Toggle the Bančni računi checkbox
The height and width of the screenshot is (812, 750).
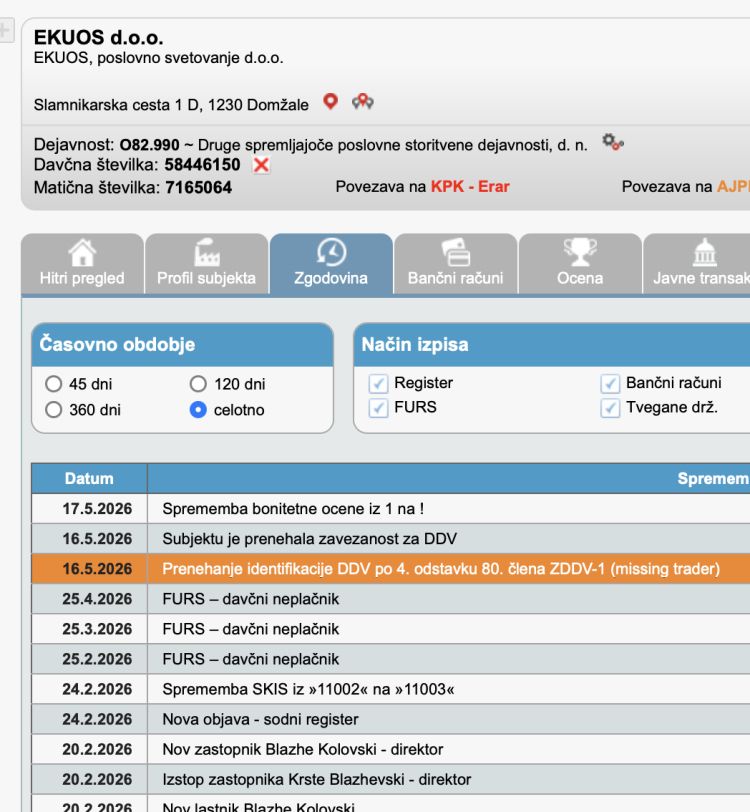pyautogui.click(x=610, y=384)
